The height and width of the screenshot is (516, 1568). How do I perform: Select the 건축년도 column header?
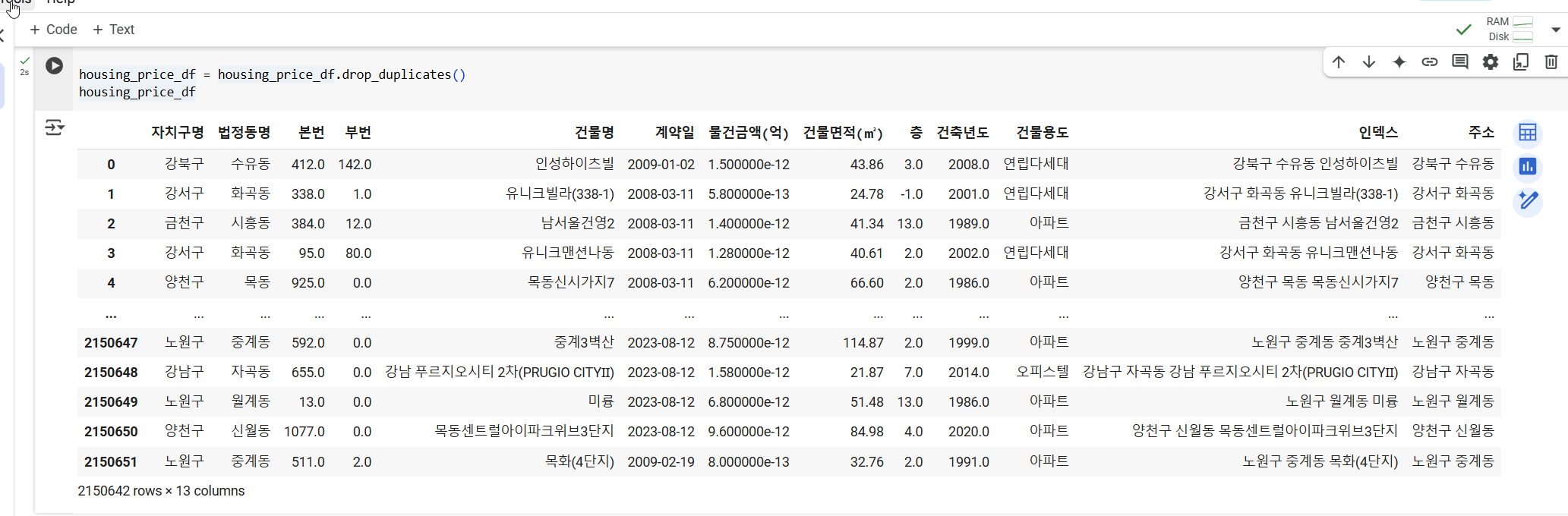(x=963, y=132)
